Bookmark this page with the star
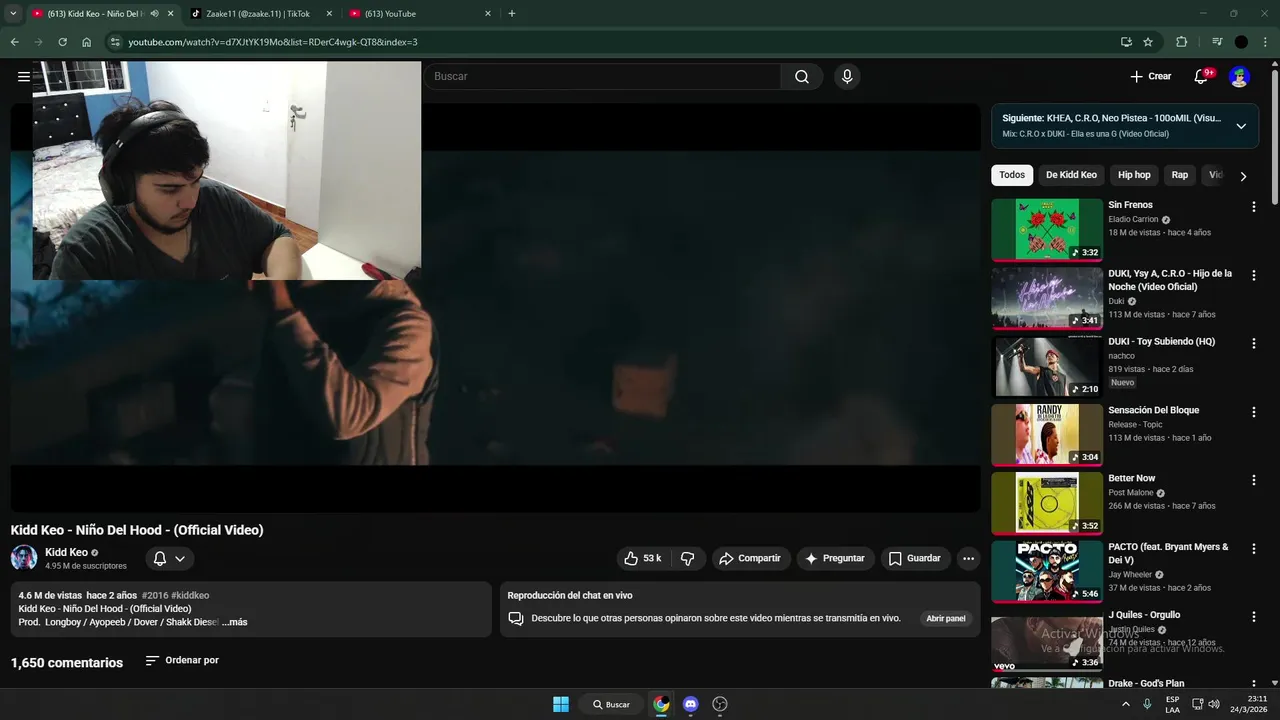The height and width of the screenshot is (720, 1280). tap(1148, 42)
